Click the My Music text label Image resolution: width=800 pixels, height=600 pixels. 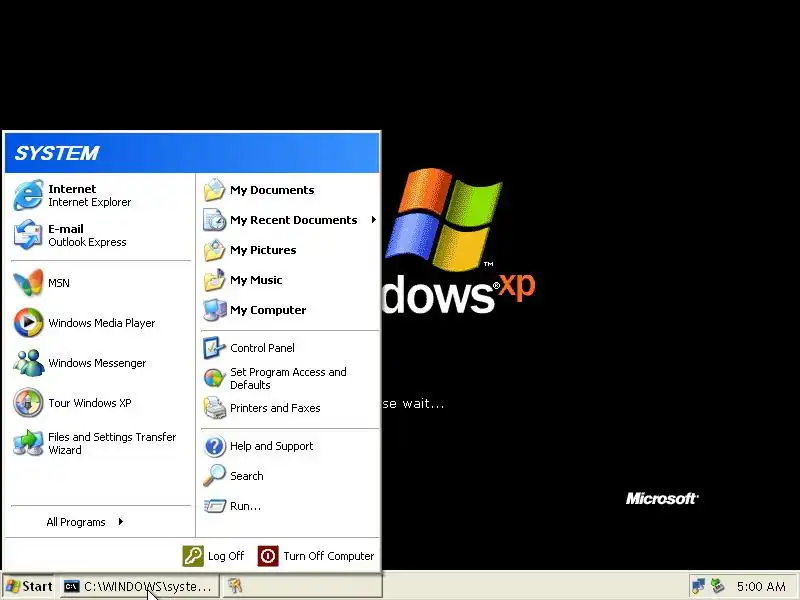[x=256, y=280]
